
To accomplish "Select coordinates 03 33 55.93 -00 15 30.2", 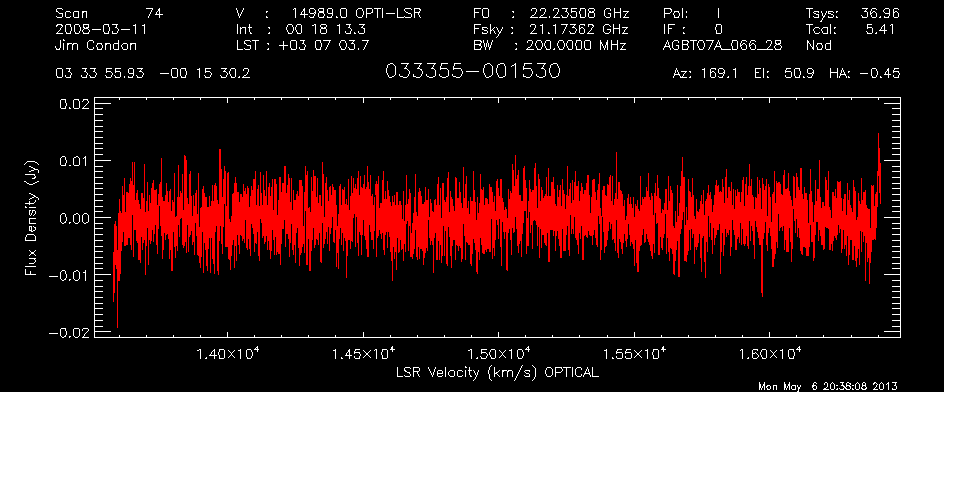I will coord(153,74).
